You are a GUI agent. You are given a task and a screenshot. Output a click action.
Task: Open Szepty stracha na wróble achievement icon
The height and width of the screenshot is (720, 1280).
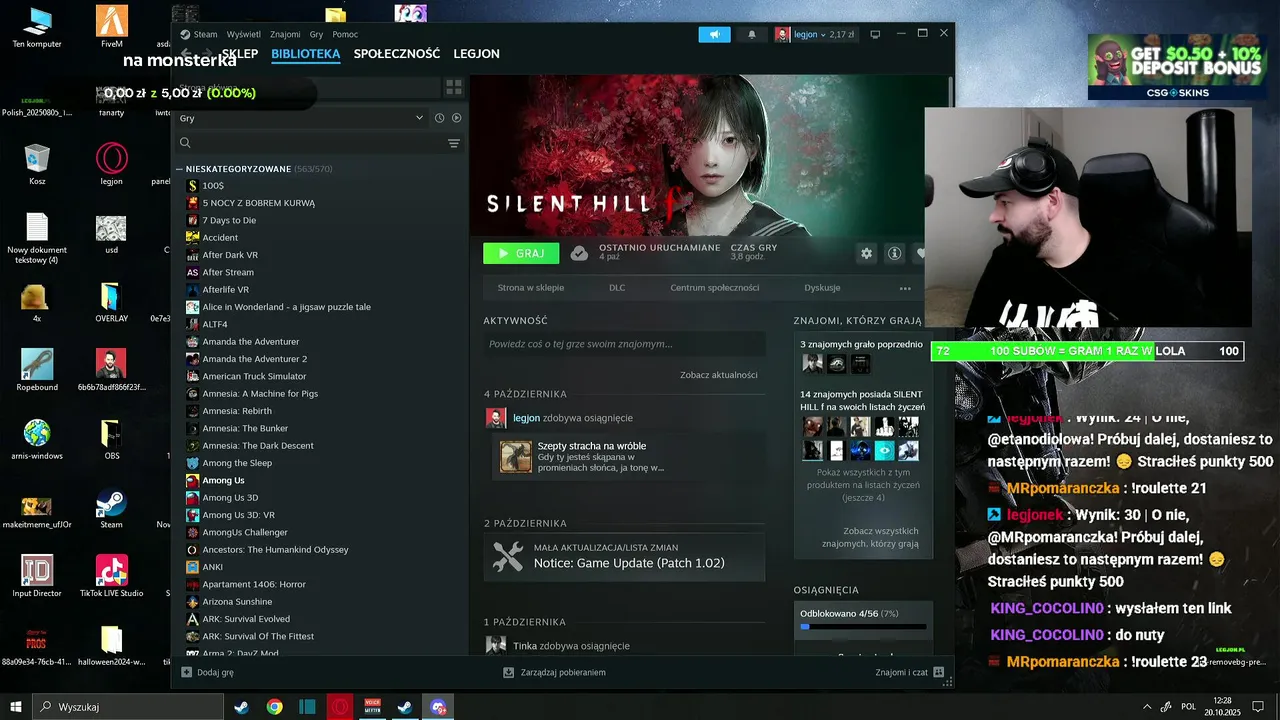pos(516,457)
